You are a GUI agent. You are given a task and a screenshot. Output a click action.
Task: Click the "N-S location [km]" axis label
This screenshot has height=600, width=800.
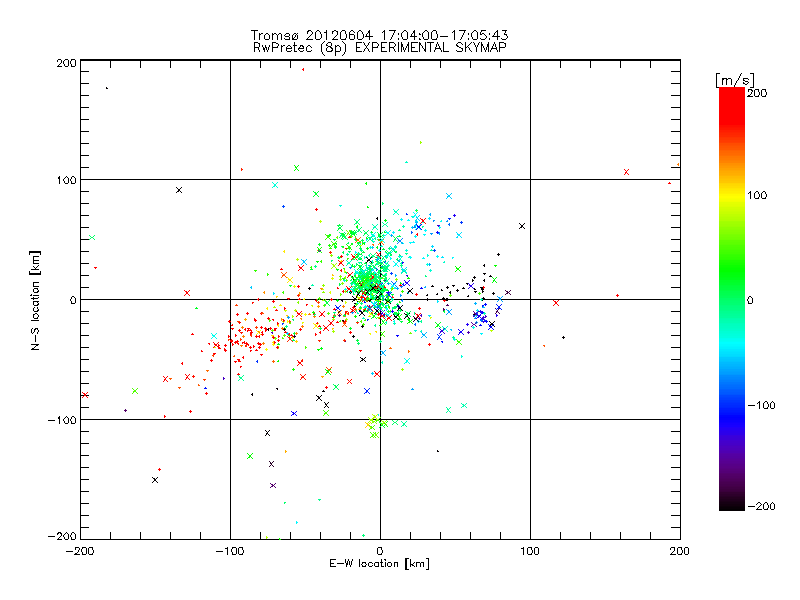coord(35,301)
